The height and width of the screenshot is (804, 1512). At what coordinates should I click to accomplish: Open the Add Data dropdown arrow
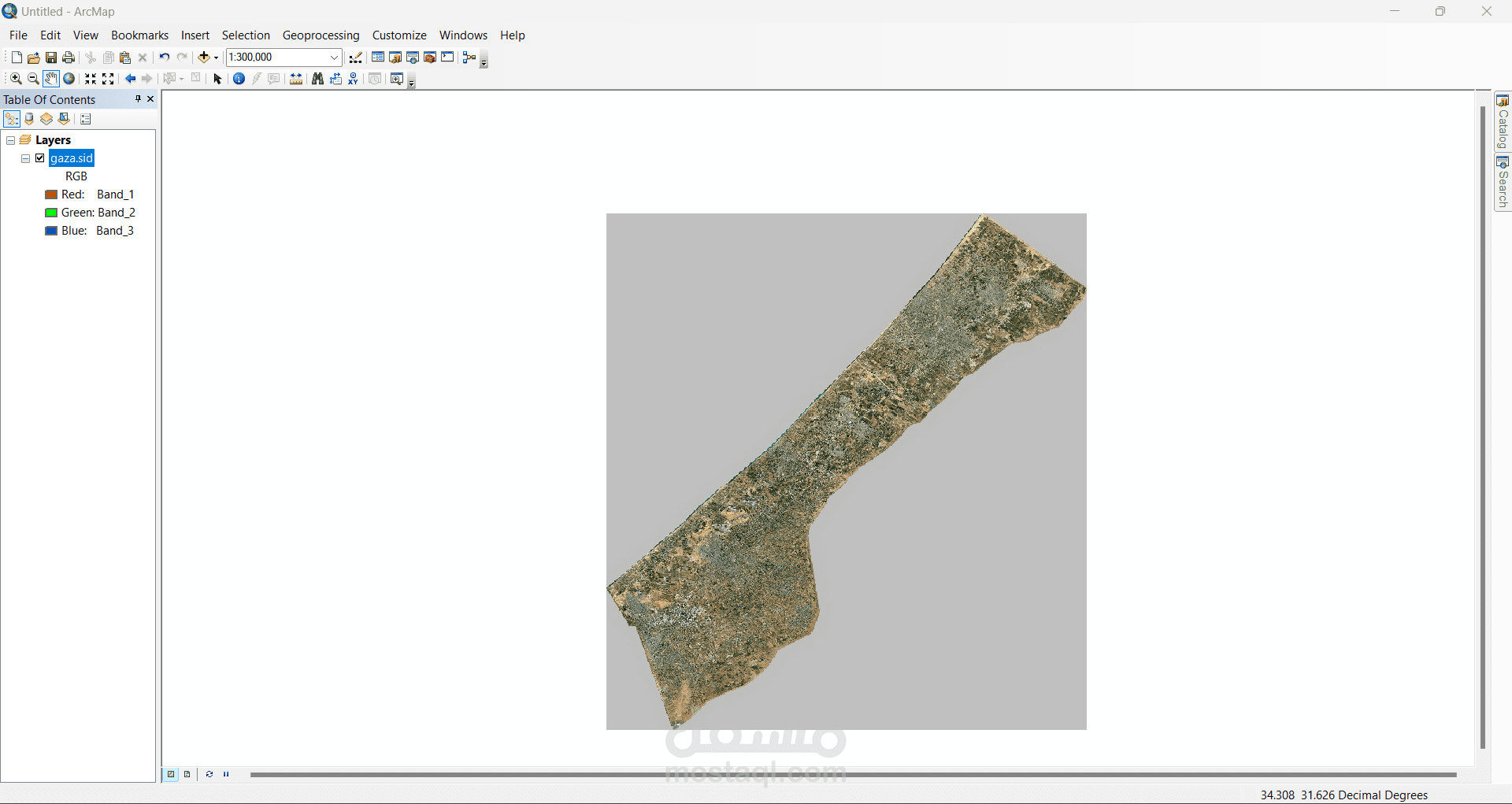217,57
